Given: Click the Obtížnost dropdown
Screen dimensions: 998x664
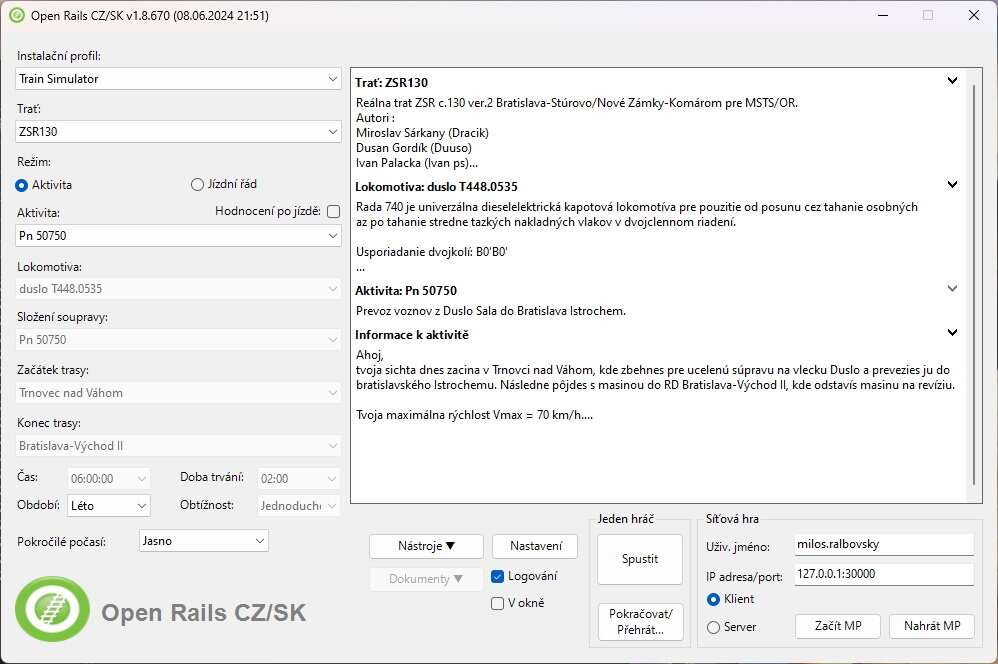Looking at the screenshot, I should click(x=299, y=505).
